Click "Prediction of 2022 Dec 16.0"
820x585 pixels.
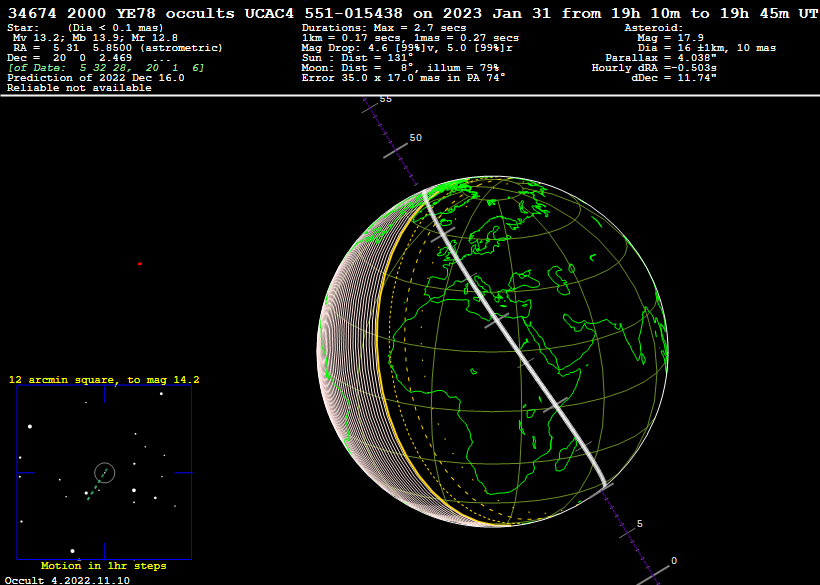[x=96, y=77]
